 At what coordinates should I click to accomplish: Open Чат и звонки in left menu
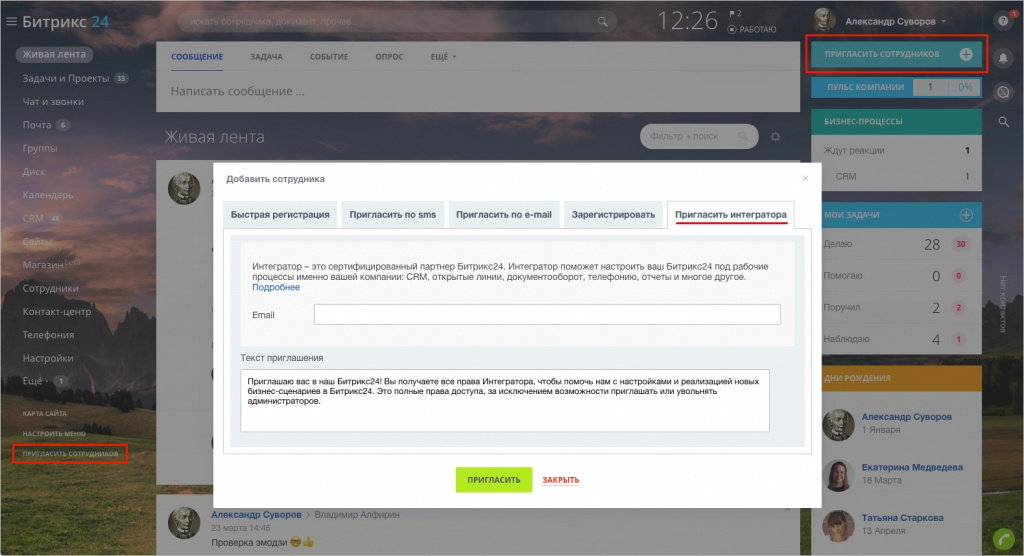click(53, 102)
